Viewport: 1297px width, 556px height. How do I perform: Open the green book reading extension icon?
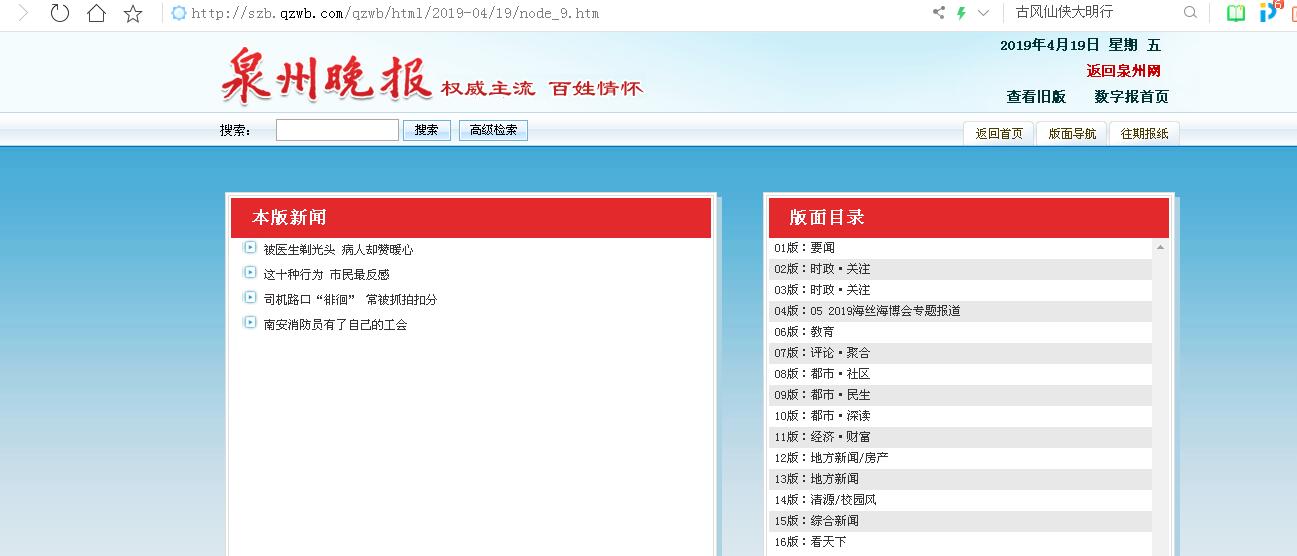[1236, 13]
